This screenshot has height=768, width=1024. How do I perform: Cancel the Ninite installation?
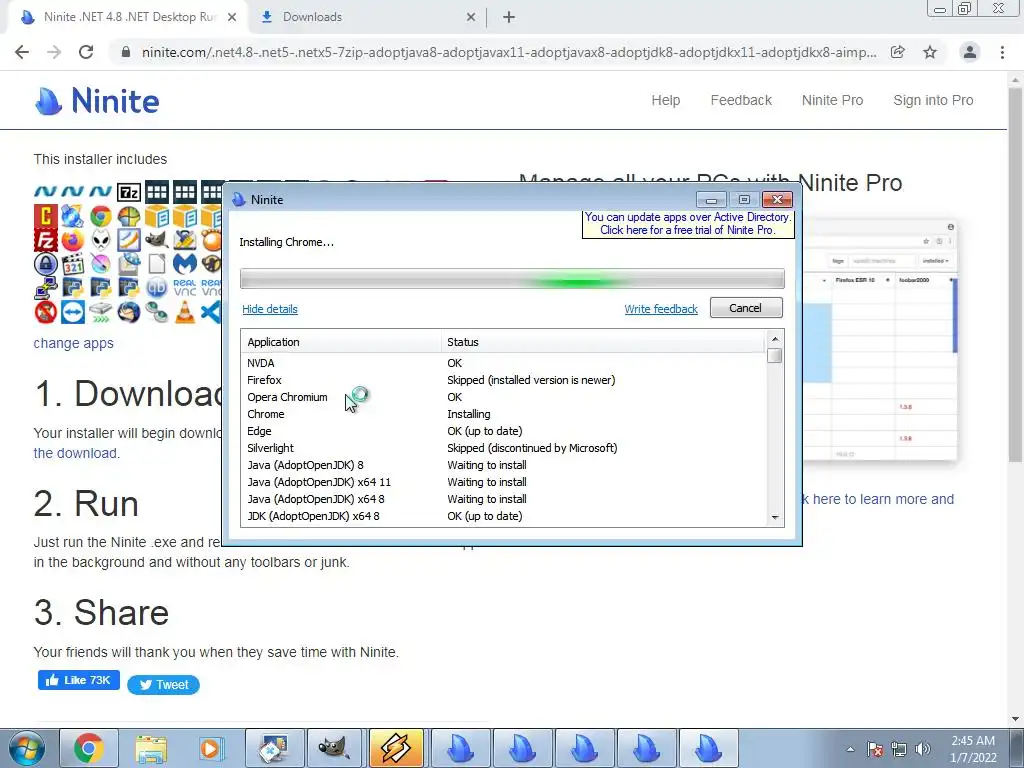[746, 308]
